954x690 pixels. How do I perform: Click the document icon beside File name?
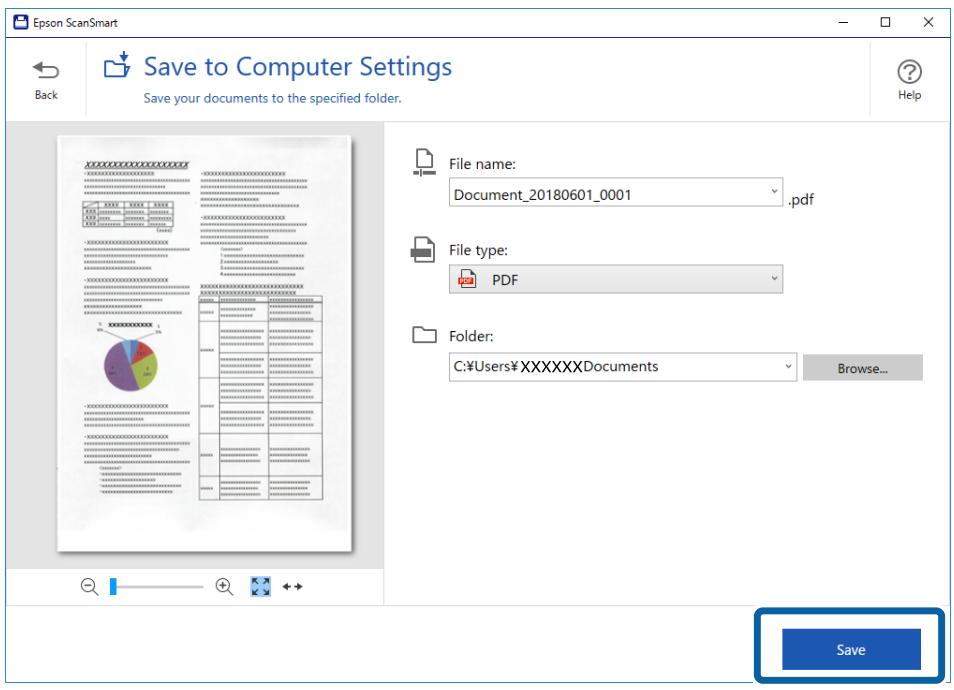[x=424, y=163]
